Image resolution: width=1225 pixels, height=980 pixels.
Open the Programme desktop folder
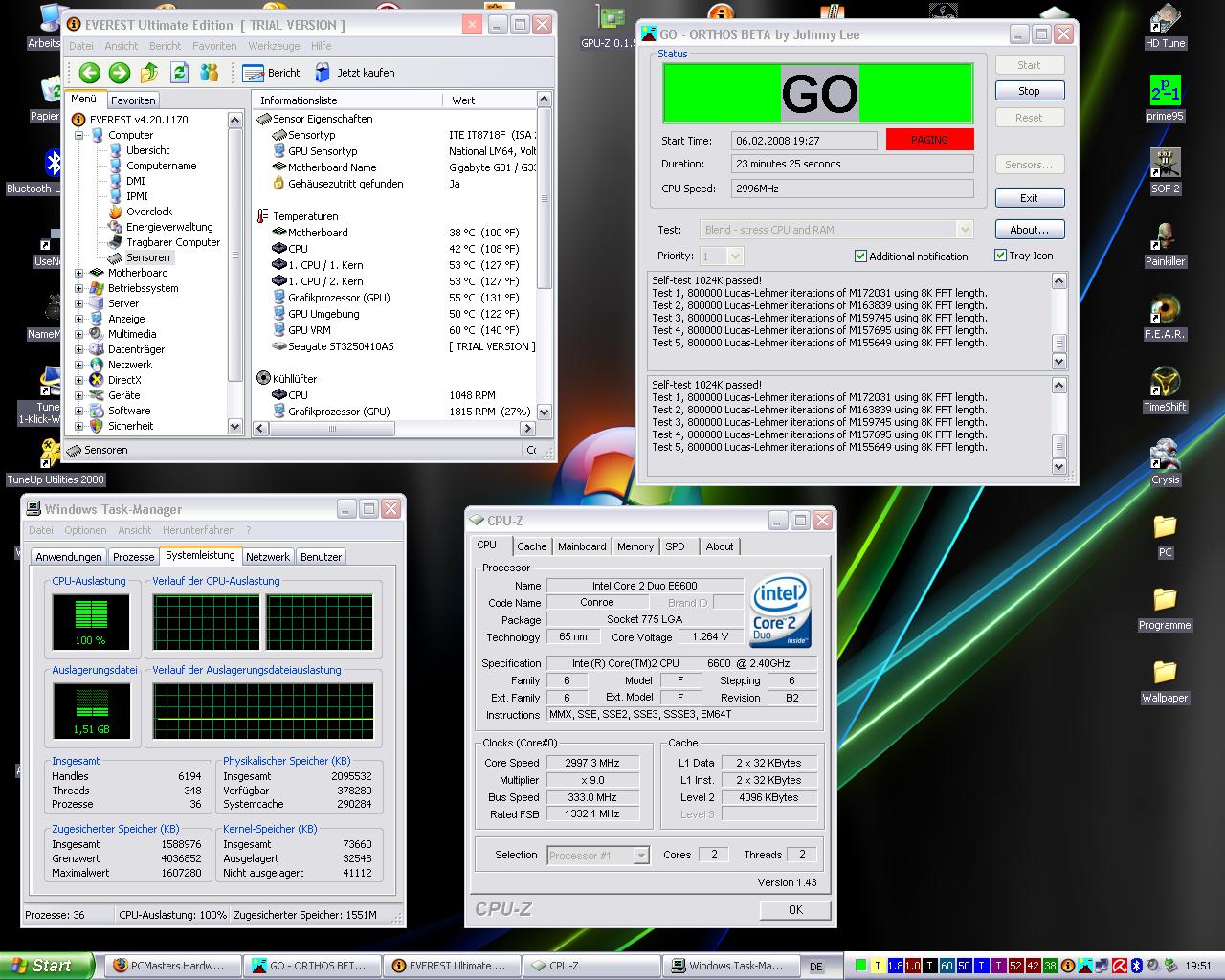point(1165,609)
